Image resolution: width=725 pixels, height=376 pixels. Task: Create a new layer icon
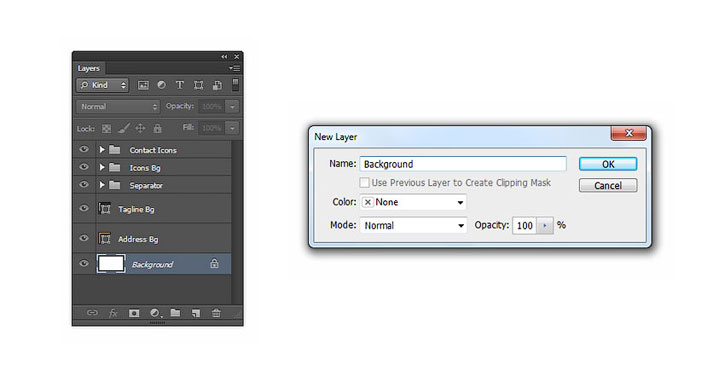[196, 313]
